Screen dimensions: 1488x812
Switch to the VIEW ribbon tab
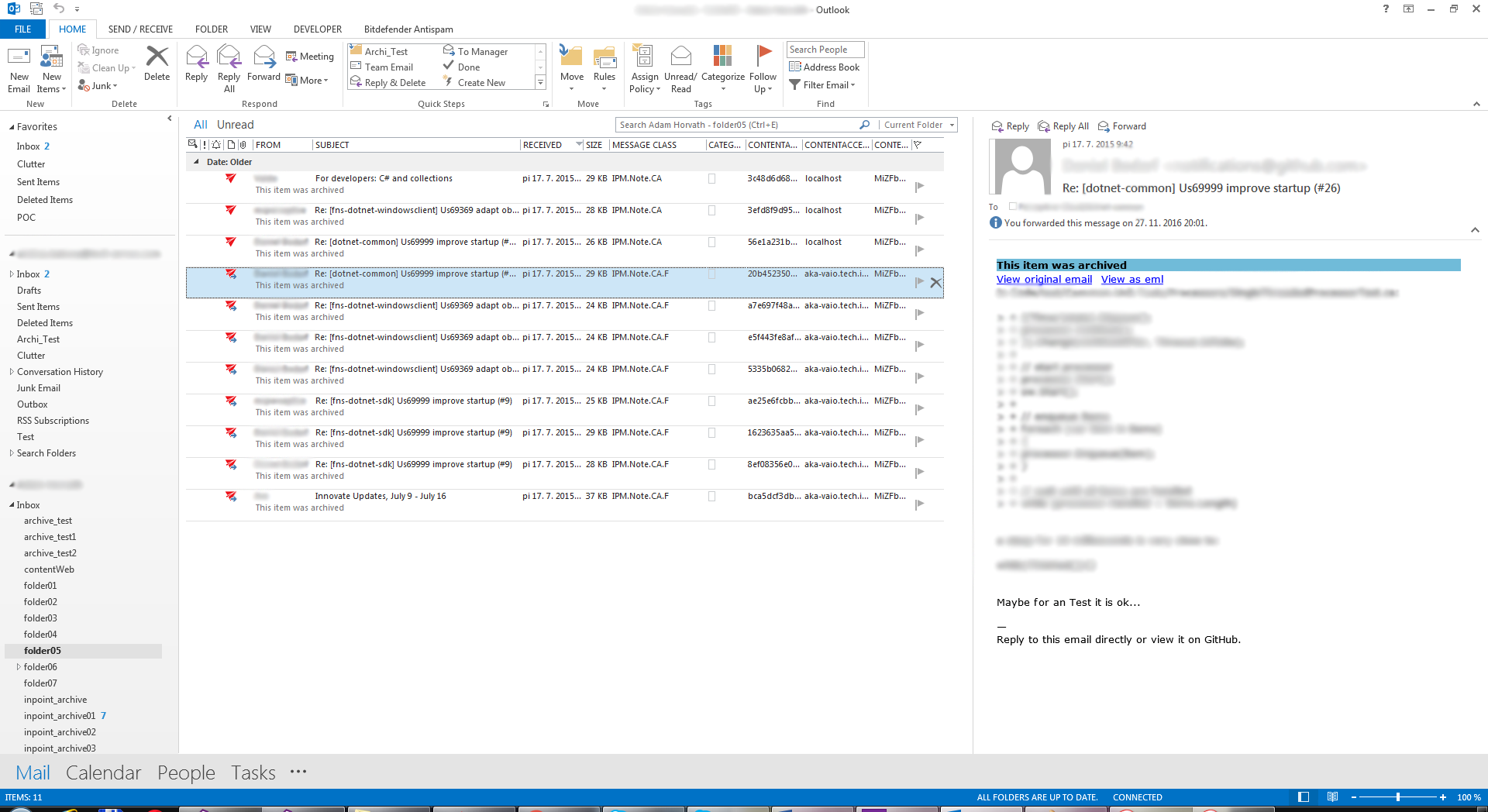tap(260, 29)
